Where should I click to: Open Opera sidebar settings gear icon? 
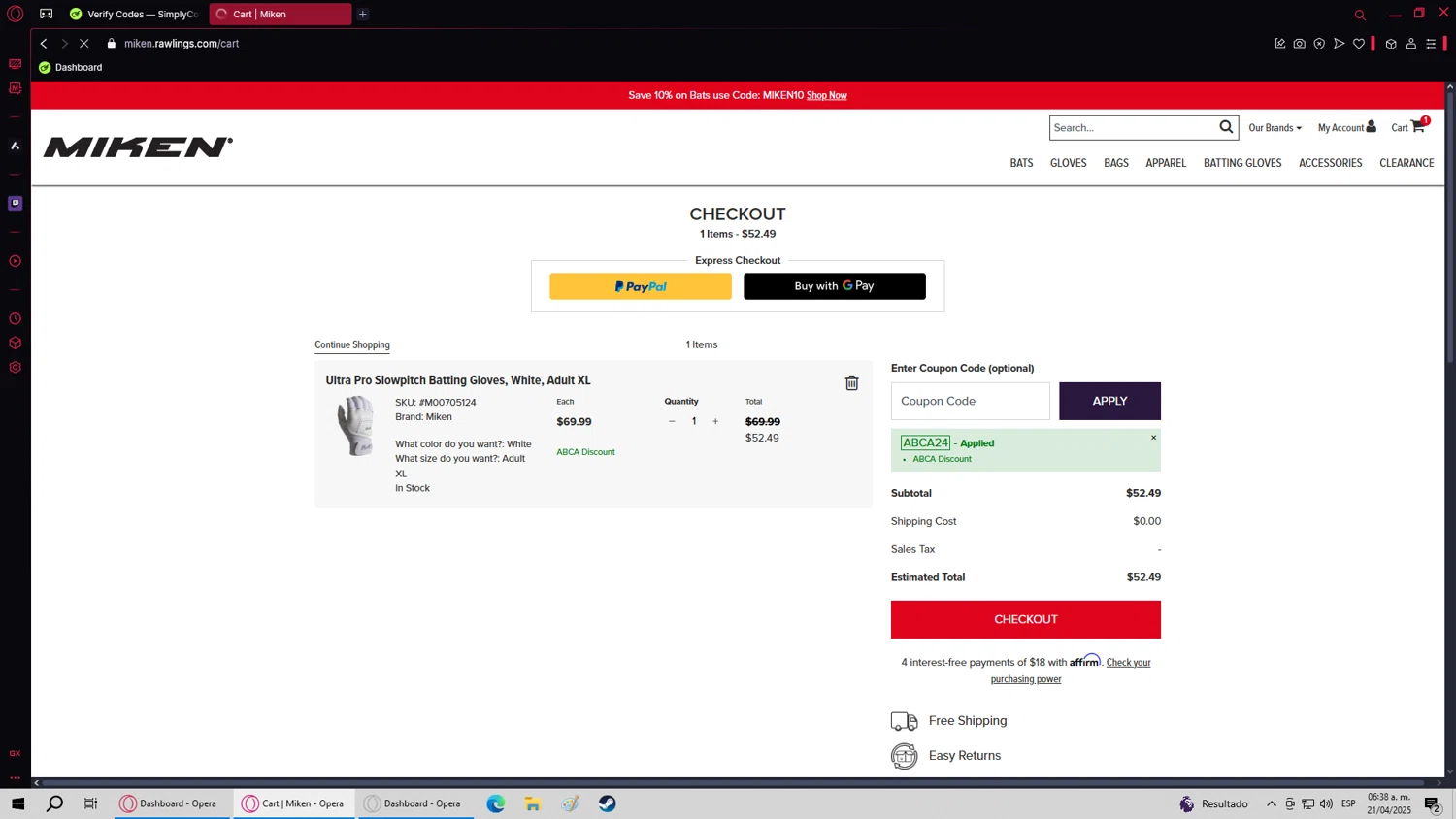tap(15, 368)
